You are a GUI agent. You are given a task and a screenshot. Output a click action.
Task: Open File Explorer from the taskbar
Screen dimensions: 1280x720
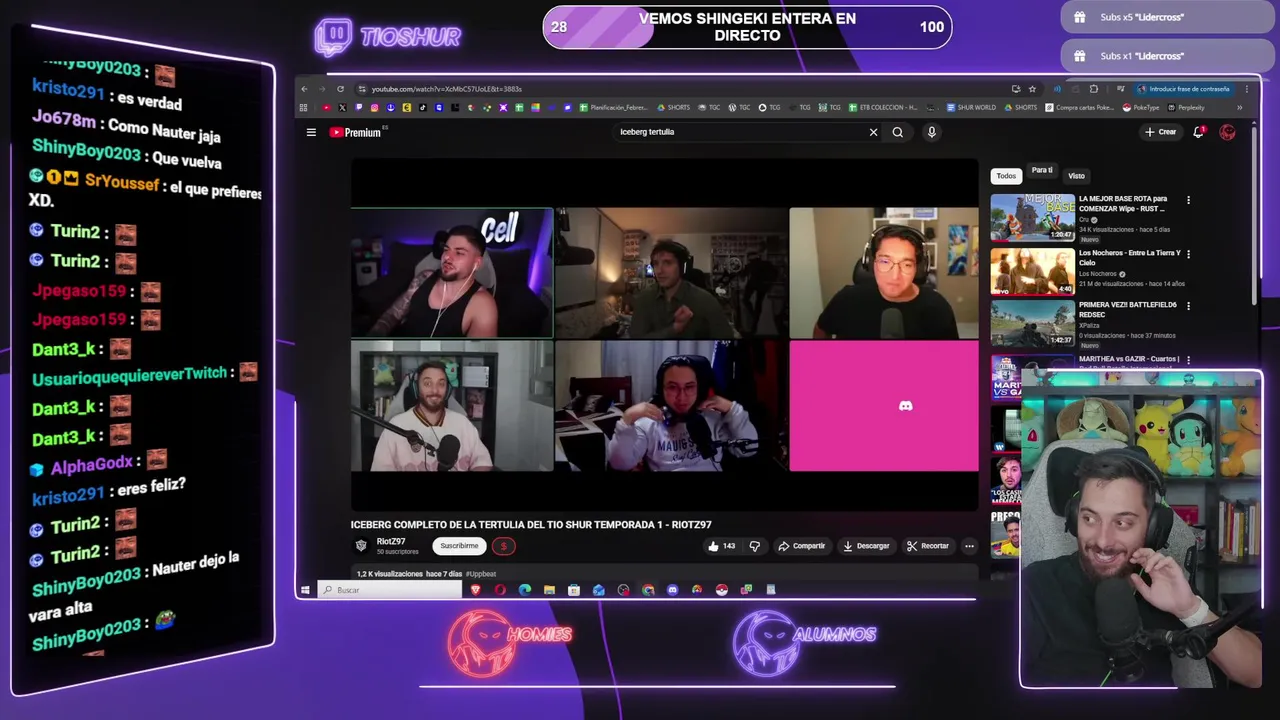click(x=549, y=590)
